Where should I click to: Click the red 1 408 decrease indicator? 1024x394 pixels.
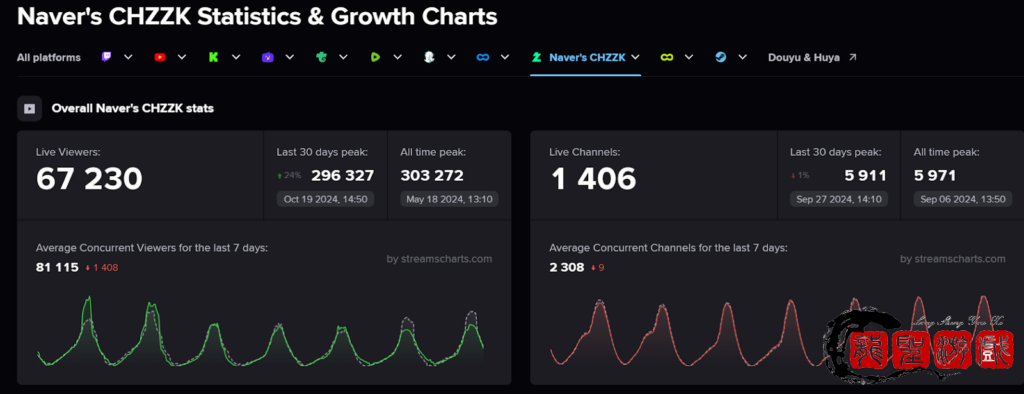click(x=102, y=267)
